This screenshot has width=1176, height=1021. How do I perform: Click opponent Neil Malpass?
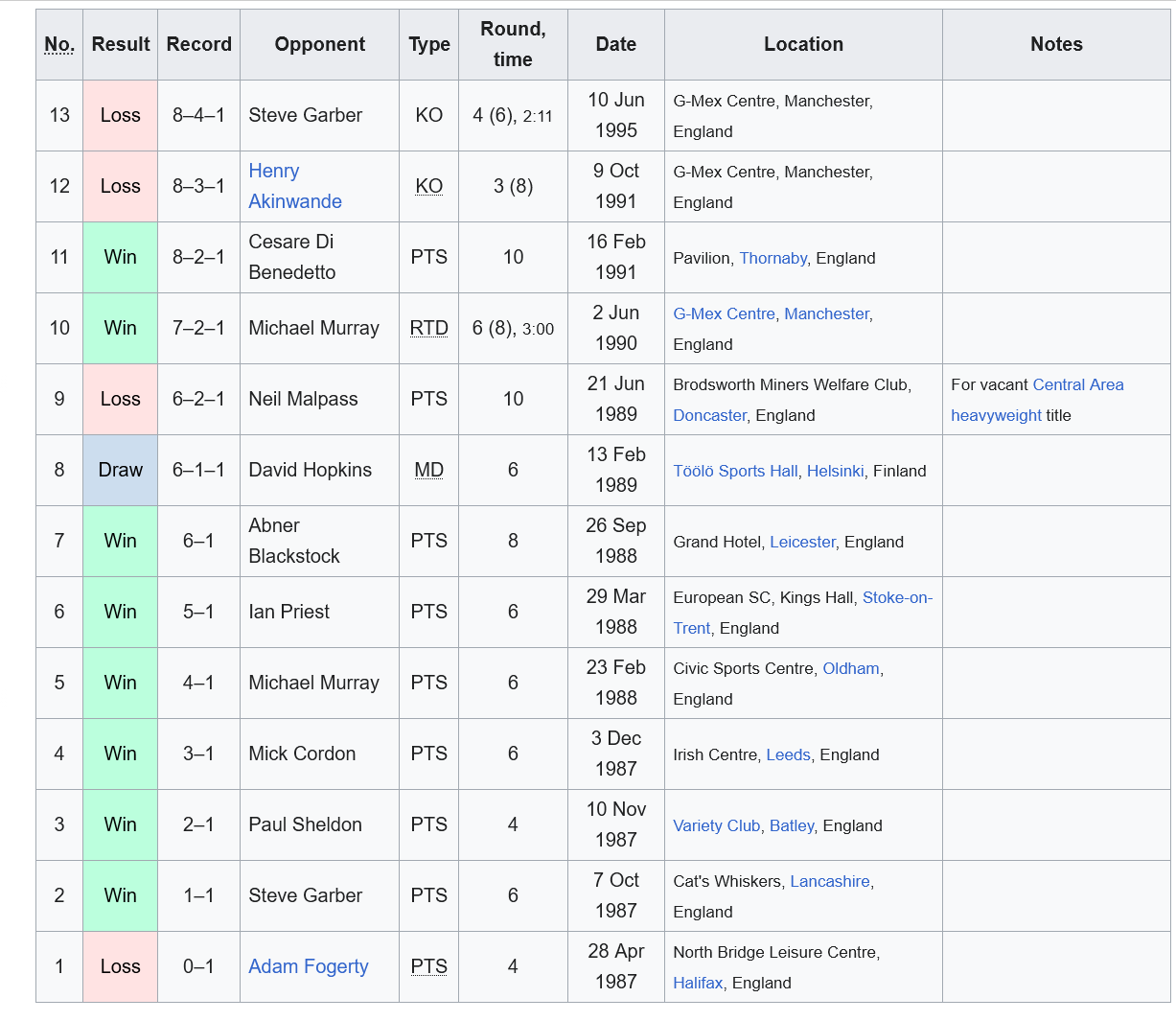click(303, 399)
